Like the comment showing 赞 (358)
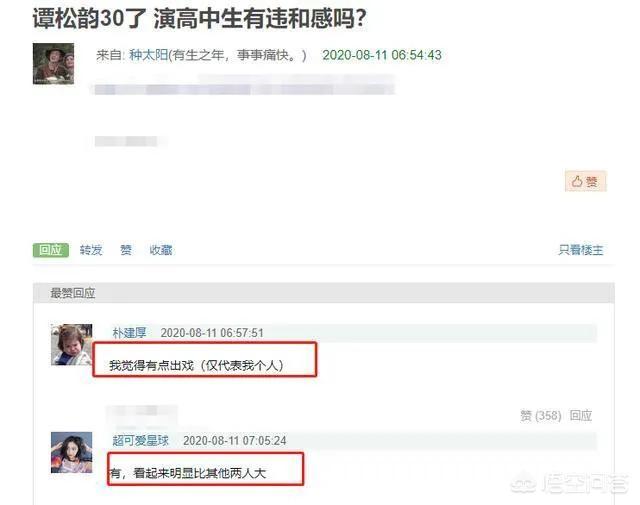This screenshot has width=640, height=505. click(x=541, y=416)
